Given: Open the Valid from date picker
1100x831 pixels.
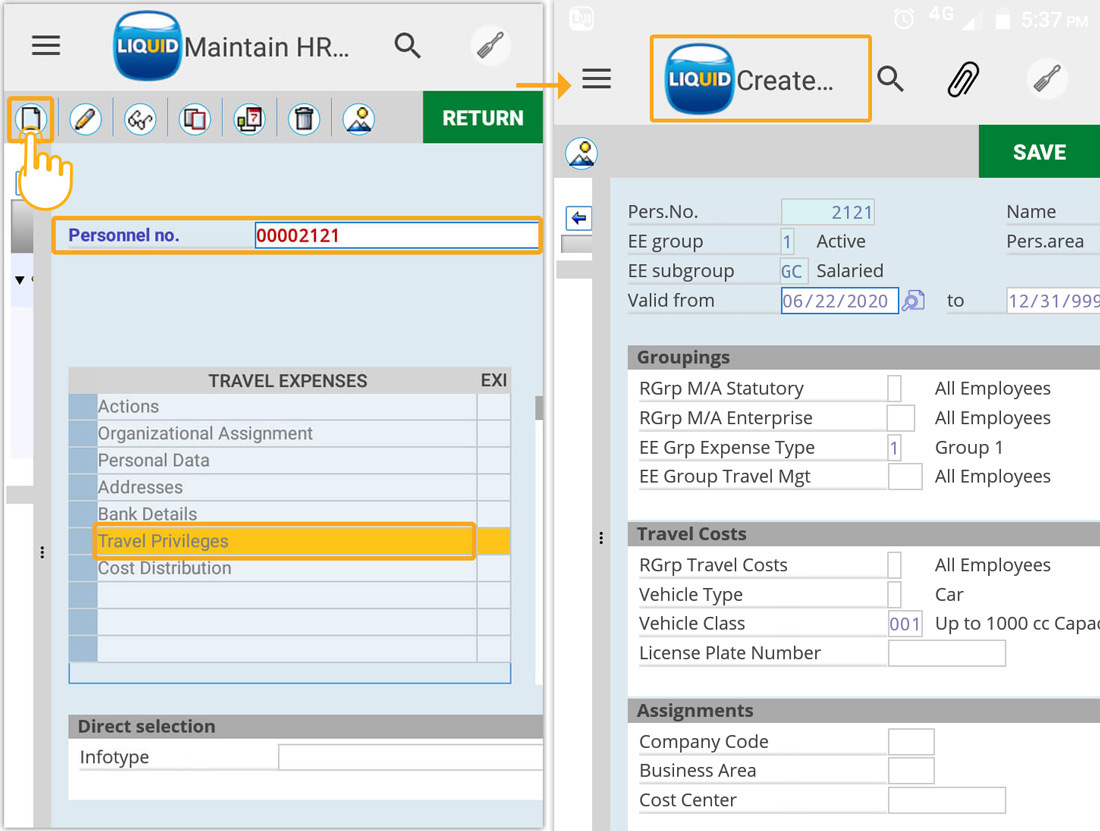Looking at the screenshot, I should [913, 301].
